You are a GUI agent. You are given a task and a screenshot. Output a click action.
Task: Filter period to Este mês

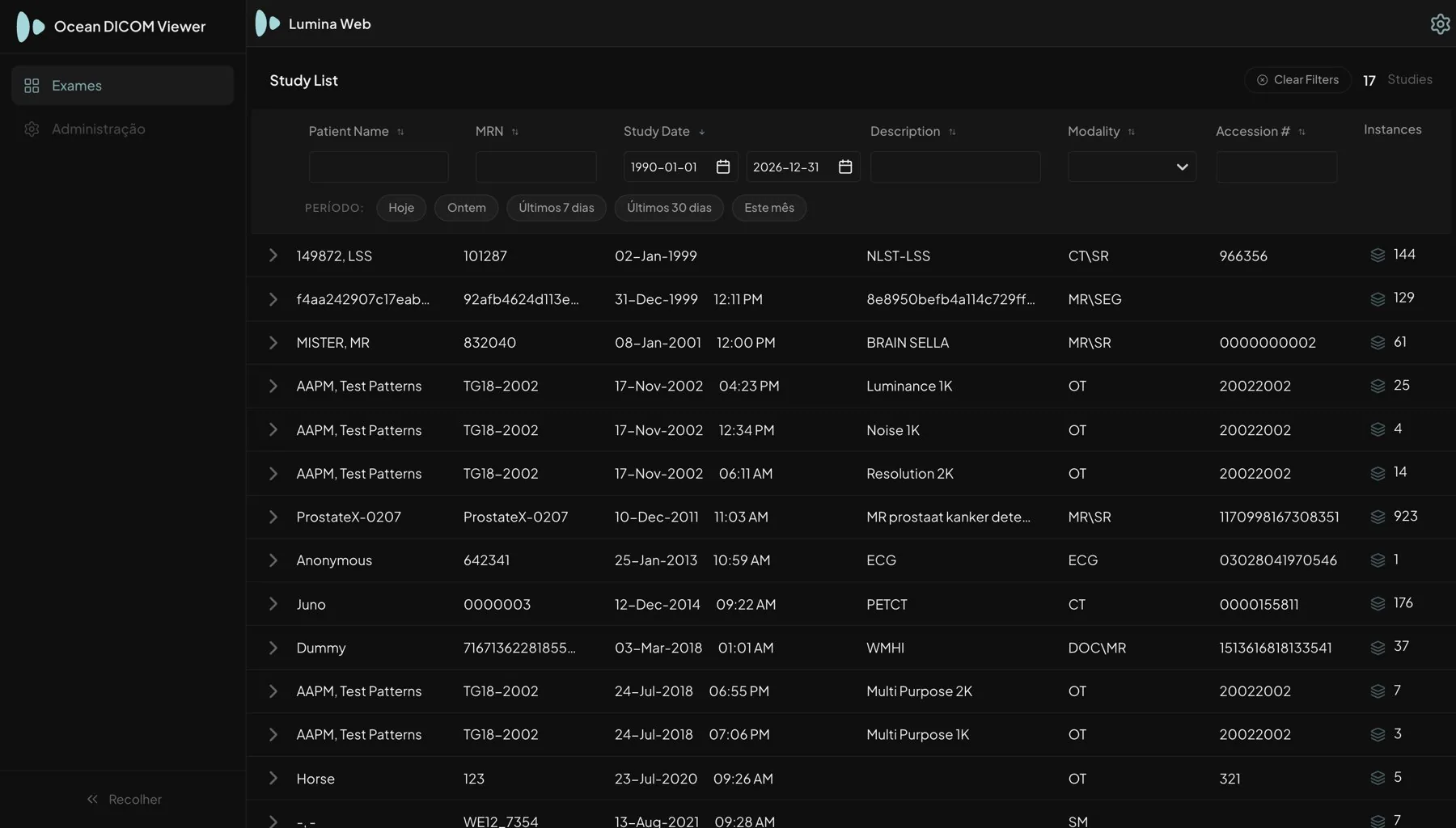point(769,208)
